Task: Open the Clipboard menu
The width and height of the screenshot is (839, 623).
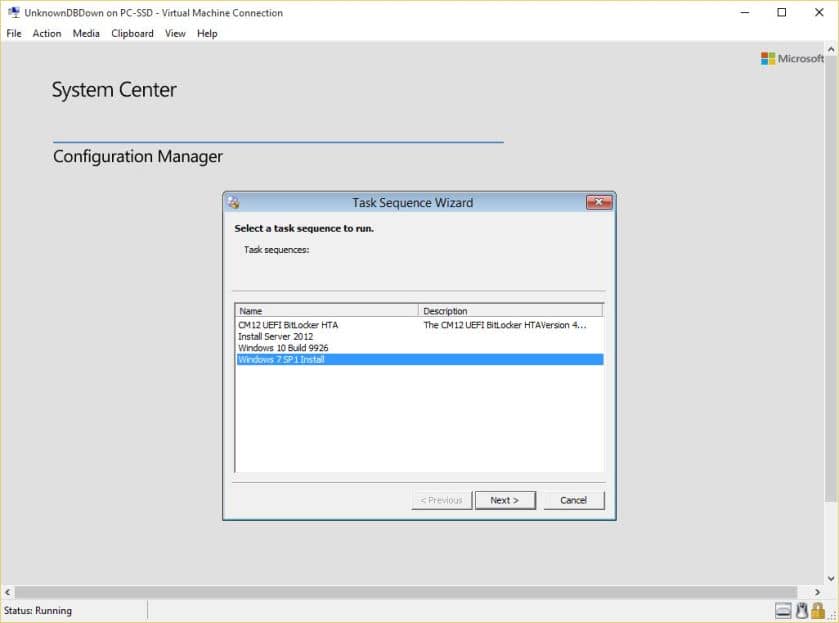Action: coord(131,33)
